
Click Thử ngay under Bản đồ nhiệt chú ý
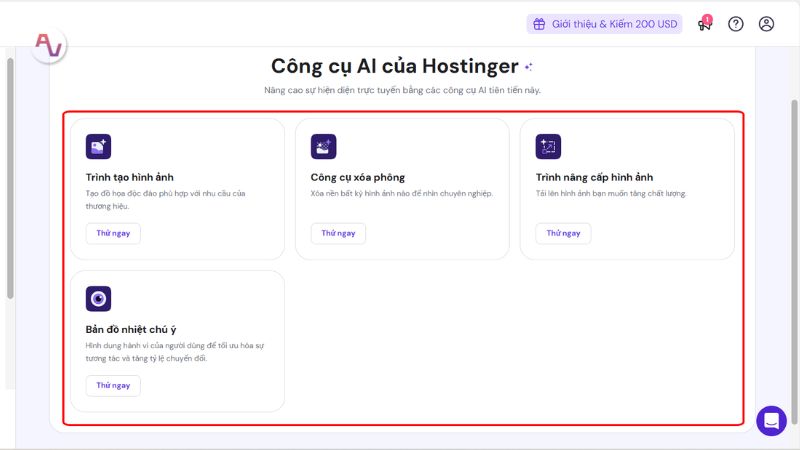click(113, 385)
